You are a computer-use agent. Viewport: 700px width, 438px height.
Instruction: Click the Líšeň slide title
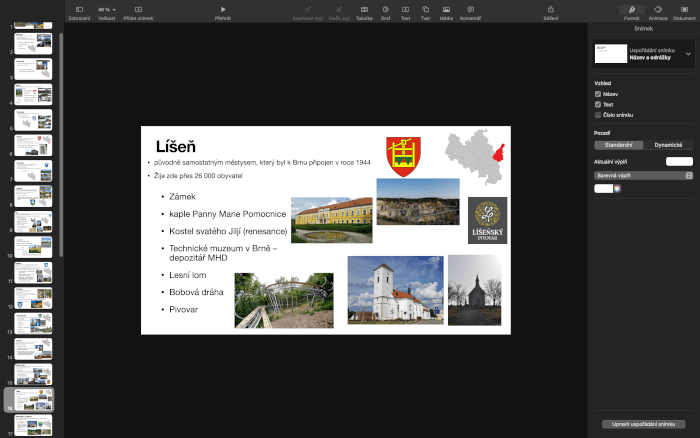(175, 146)
